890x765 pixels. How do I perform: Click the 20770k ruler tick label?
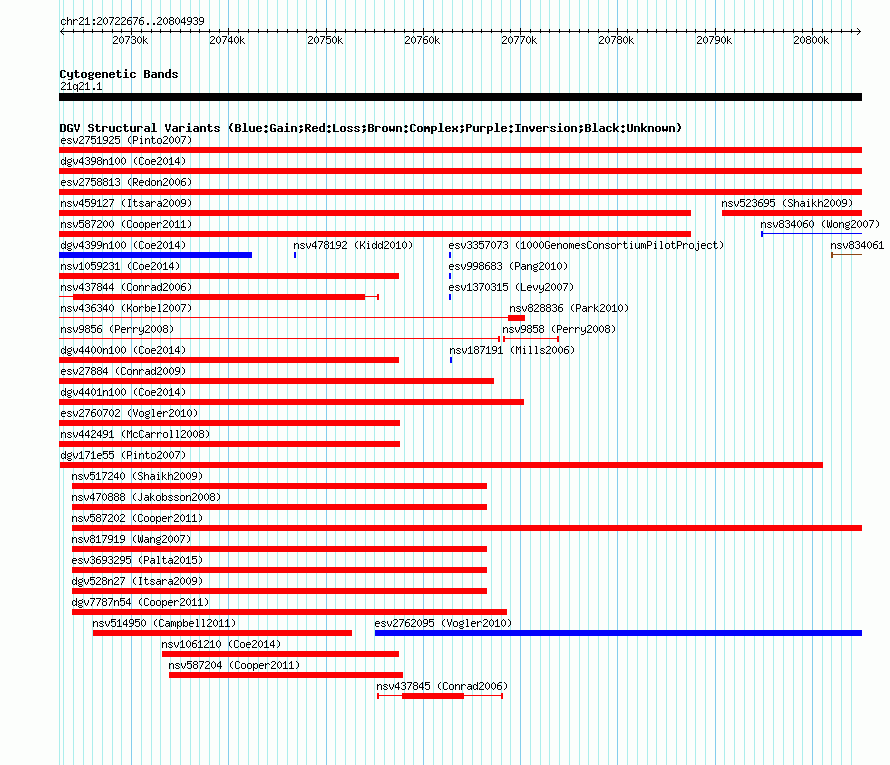519,40
